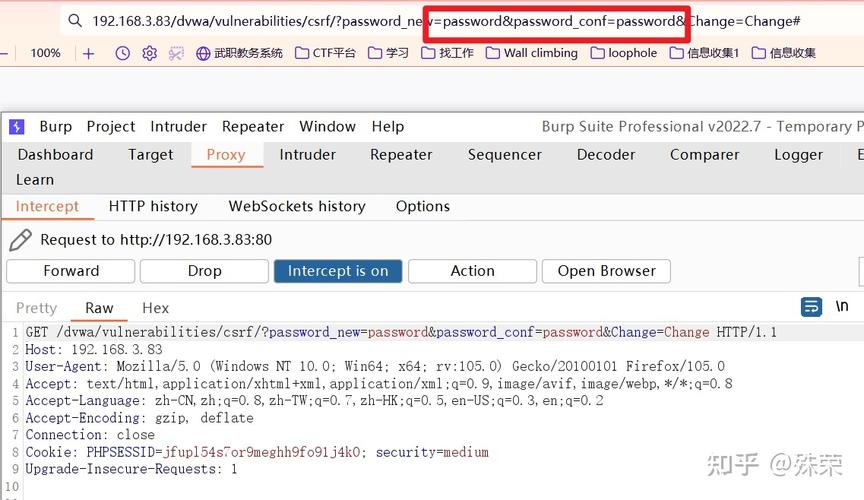Switch to the Hex message view

(155, 308)
